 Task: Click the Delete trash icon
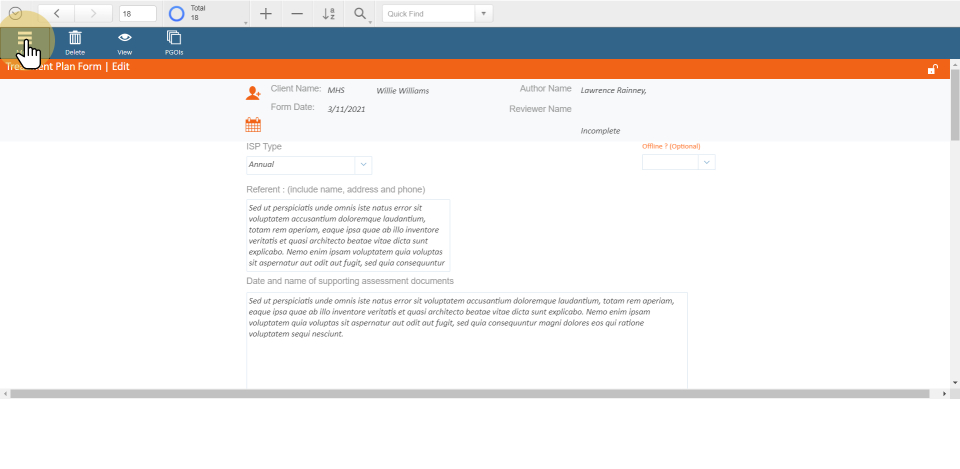click(x=75, y=40)
